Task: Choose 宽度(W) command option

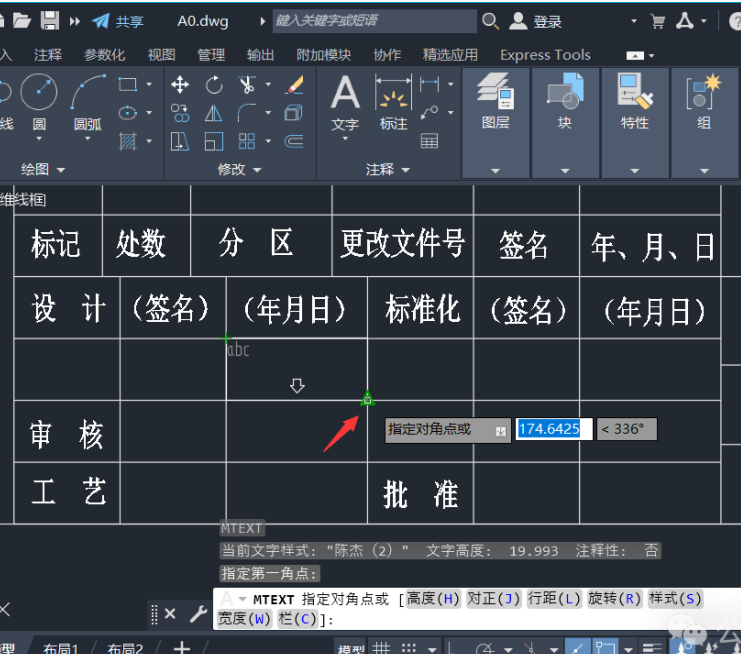Action: click(244, 619)
